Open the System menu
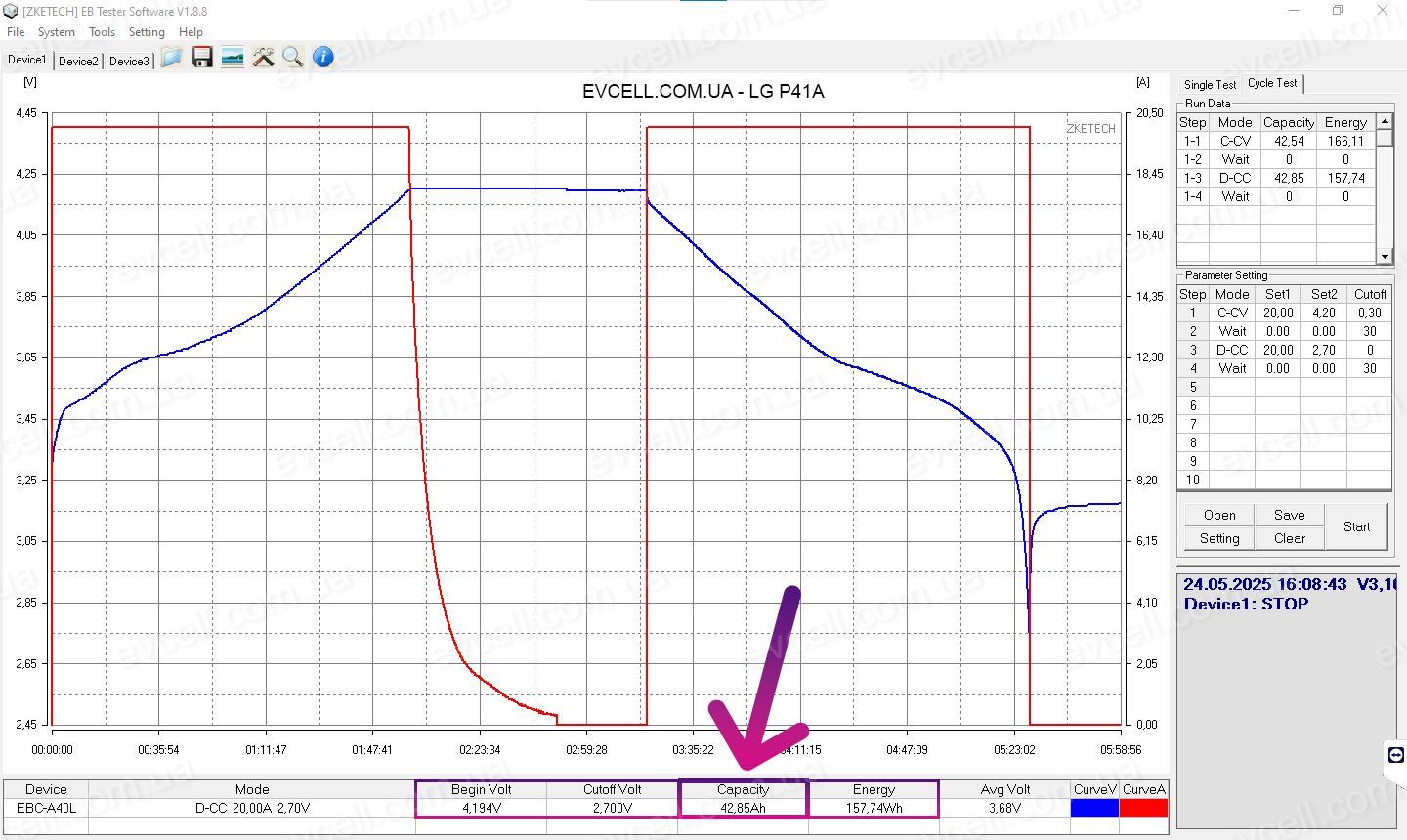Screen dimensions: 1407x840 (x=57, y=32)
